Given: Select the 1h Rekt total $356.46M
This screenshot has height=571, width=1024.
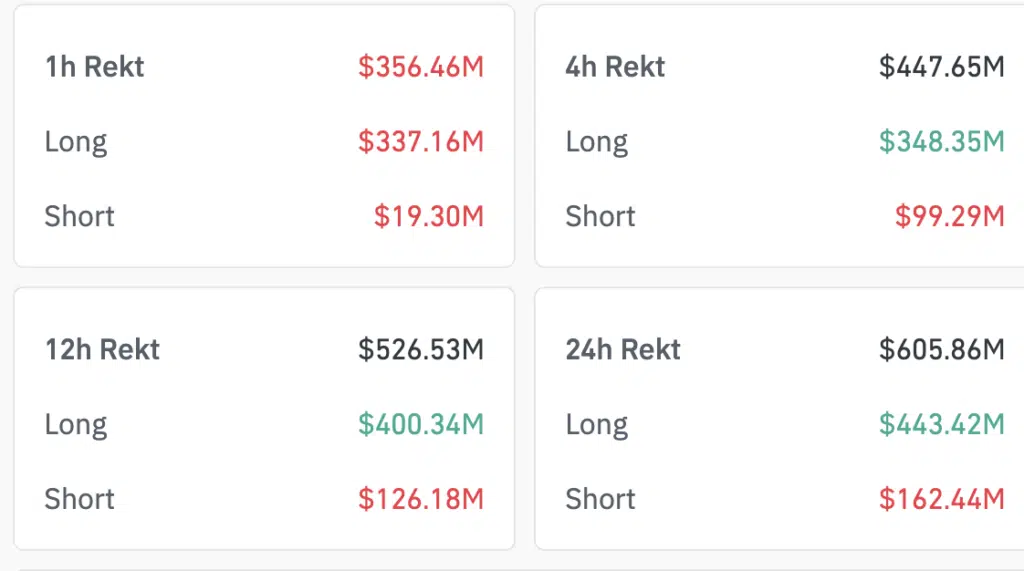Looking at the screenshot, I should tap(421, 67).
